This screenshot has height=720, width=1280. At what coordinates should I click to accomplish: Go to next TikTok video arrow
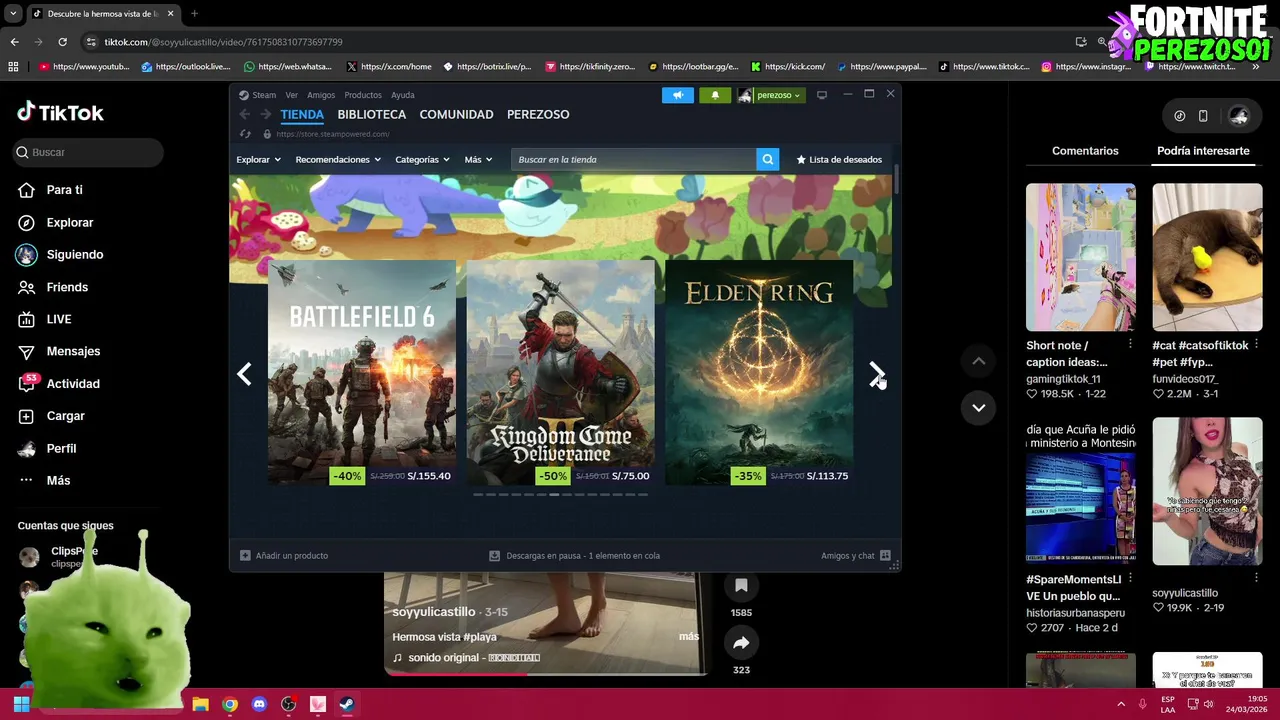point(979,407)
